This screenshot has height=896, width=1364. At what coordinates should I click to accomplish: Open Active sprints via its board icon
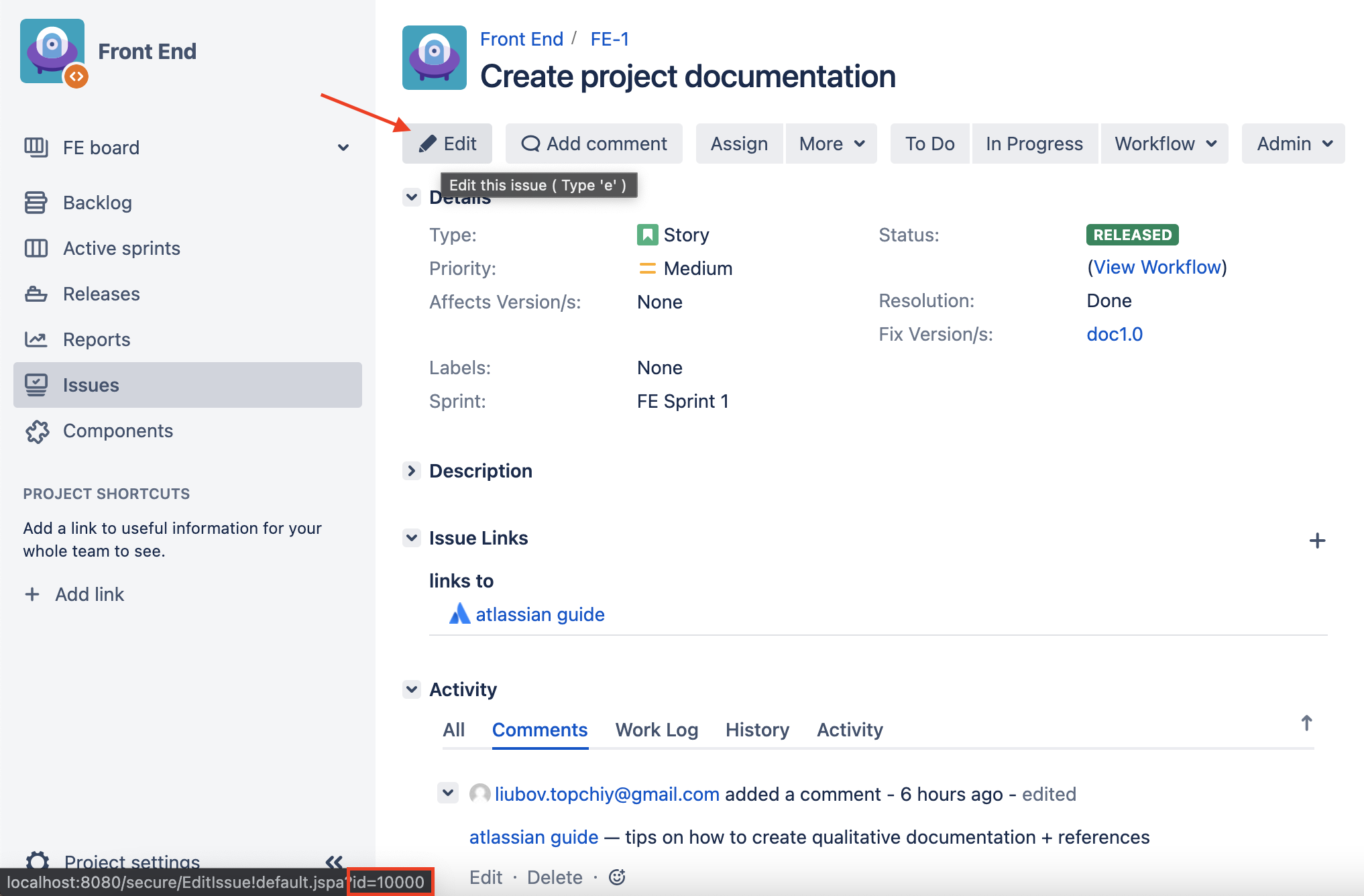click(36, 248)
